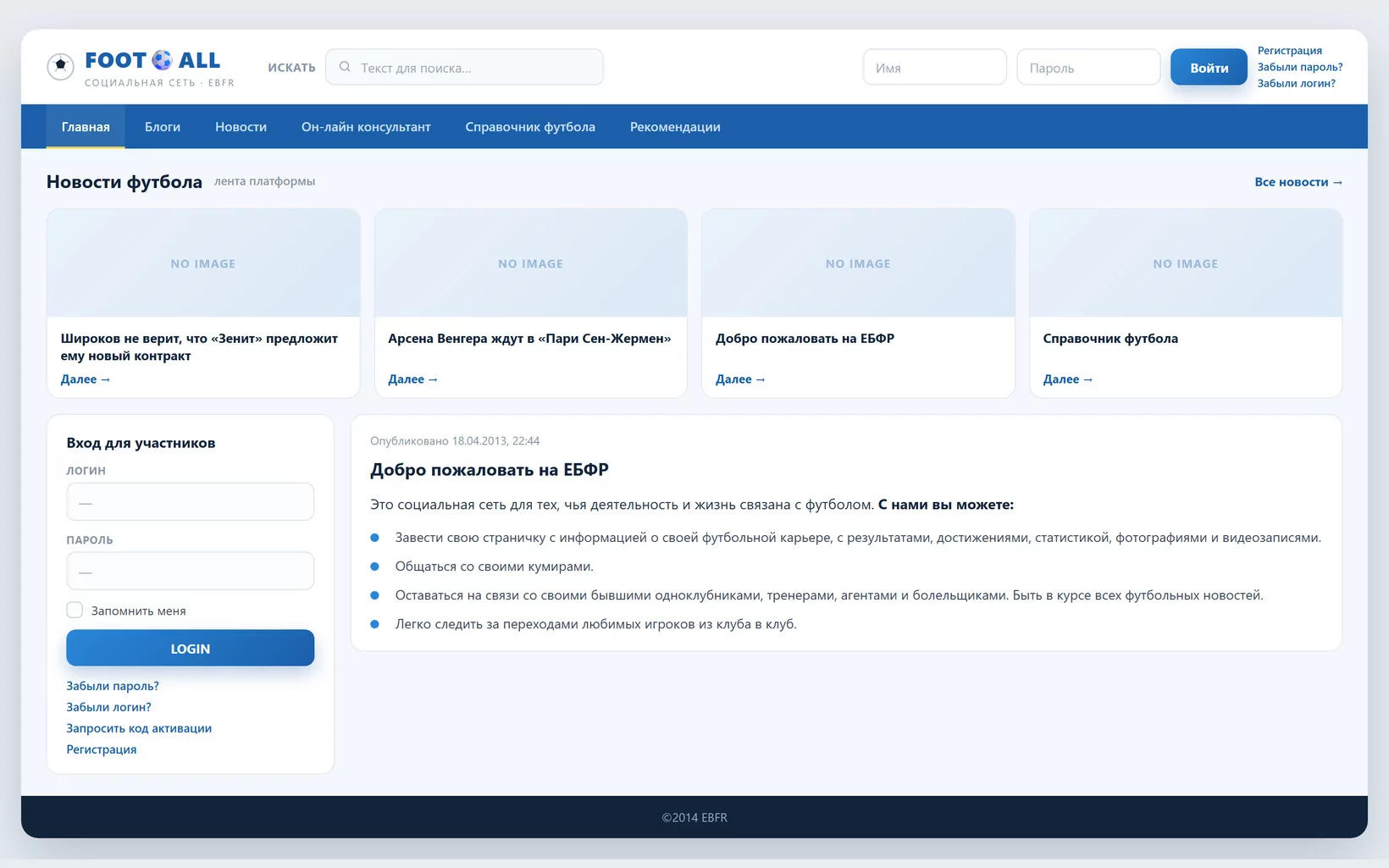Click Далее under Арсена Венгера card
Screen dimensions: 1389x868
coord(413,379)
